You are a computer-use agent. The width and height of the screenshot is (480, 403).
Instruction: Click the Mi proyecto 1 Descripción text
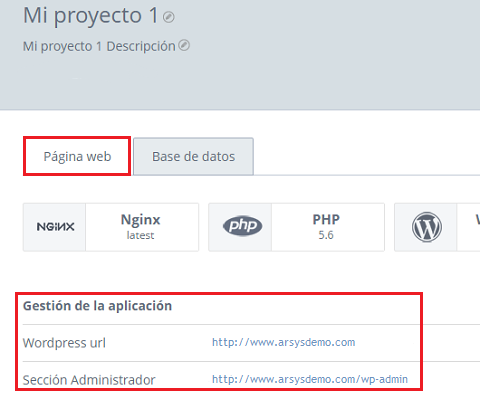99,46
